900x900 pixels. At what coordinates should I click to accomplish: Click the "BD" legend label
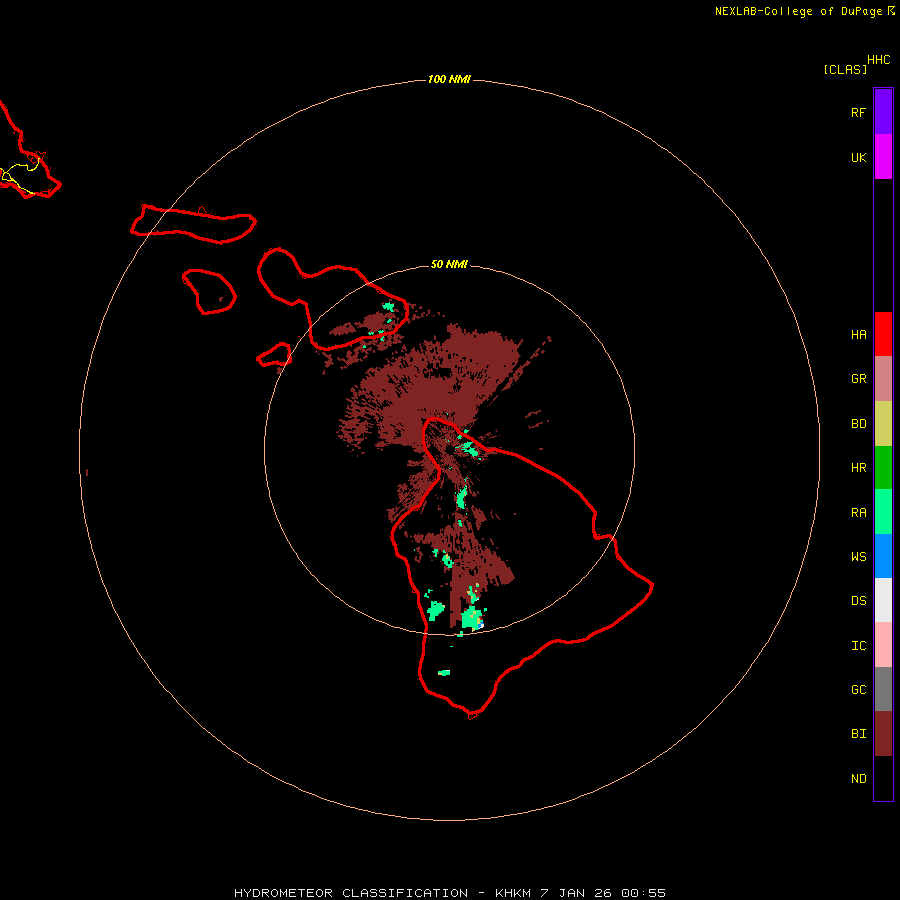click(x=858, y=424)
